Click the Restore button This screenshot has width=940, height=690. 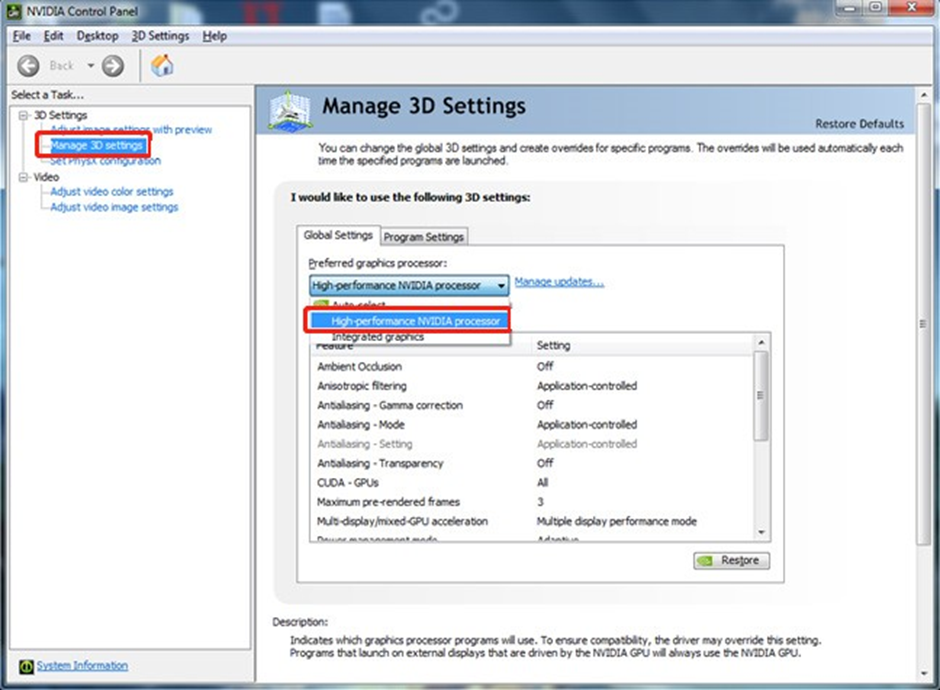tap(731, 560)
